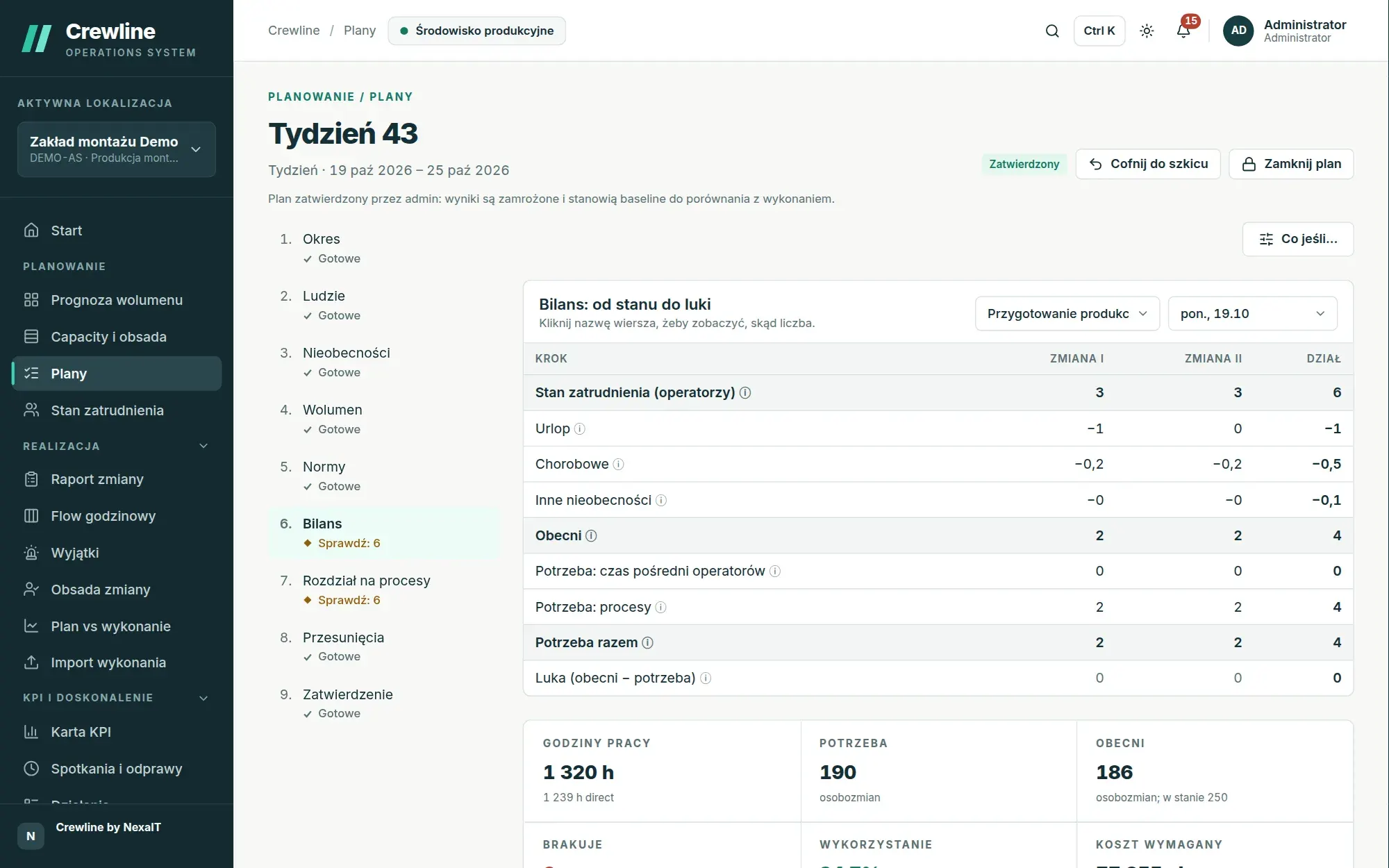Open Raport zmiany in sidebar
The image size is (1389, 868).
click(117, 479)
